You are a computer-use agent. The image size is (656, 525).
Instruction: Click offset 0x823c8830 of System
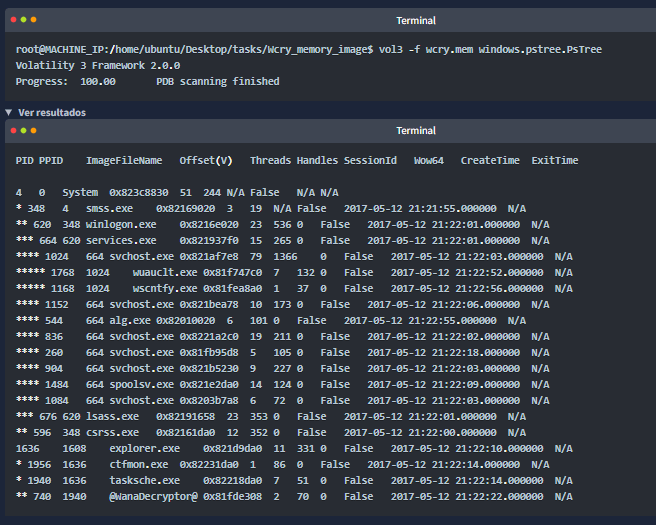point(138,192)
